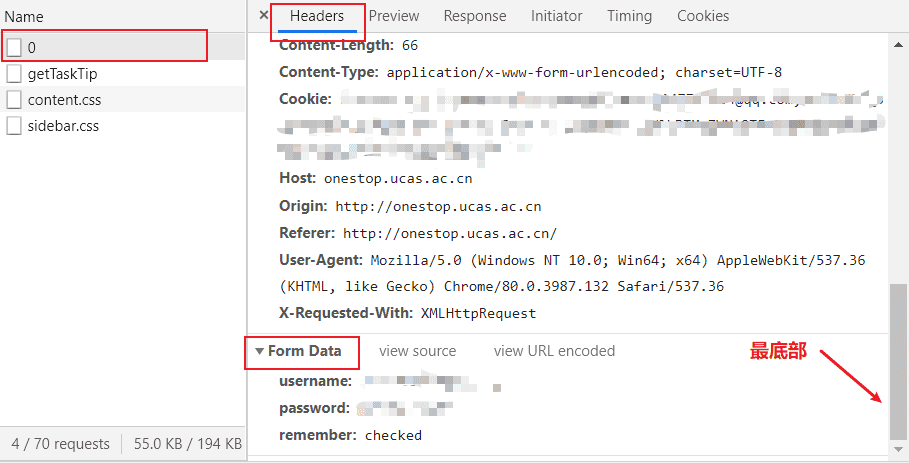This screenshot has height=463, width=909.
Task: Close the request details panel
Action: (264, 15)
